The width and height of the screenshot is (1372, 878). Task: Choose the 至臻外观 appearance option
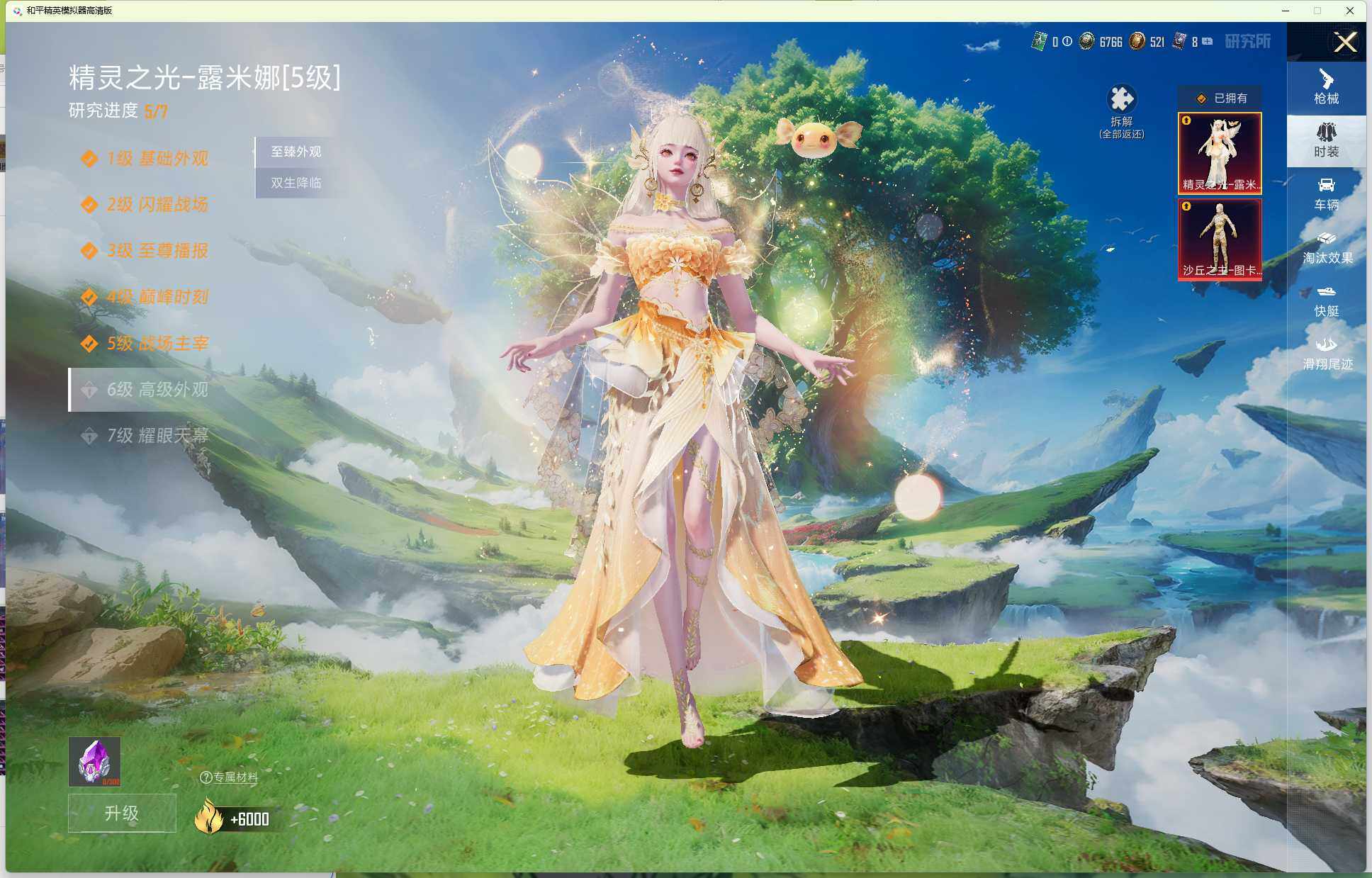coord(296,152)
